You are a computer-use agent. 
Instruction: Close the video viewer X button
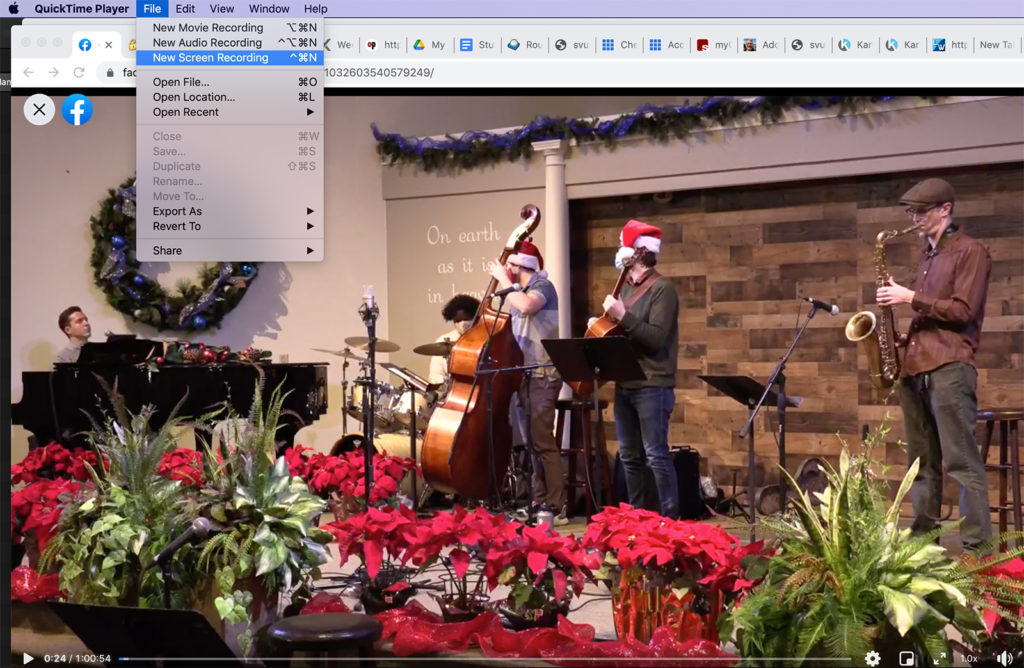[39, 110]
